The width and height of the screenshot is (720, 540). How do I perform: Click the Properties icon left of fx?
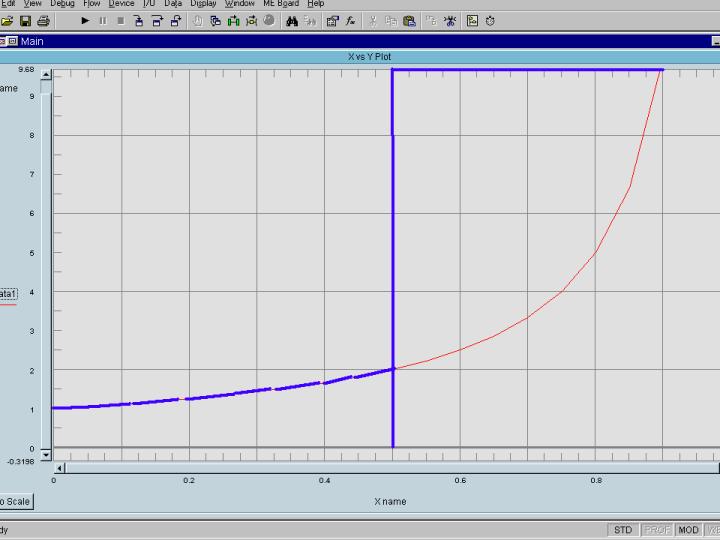tap(333, 20)
